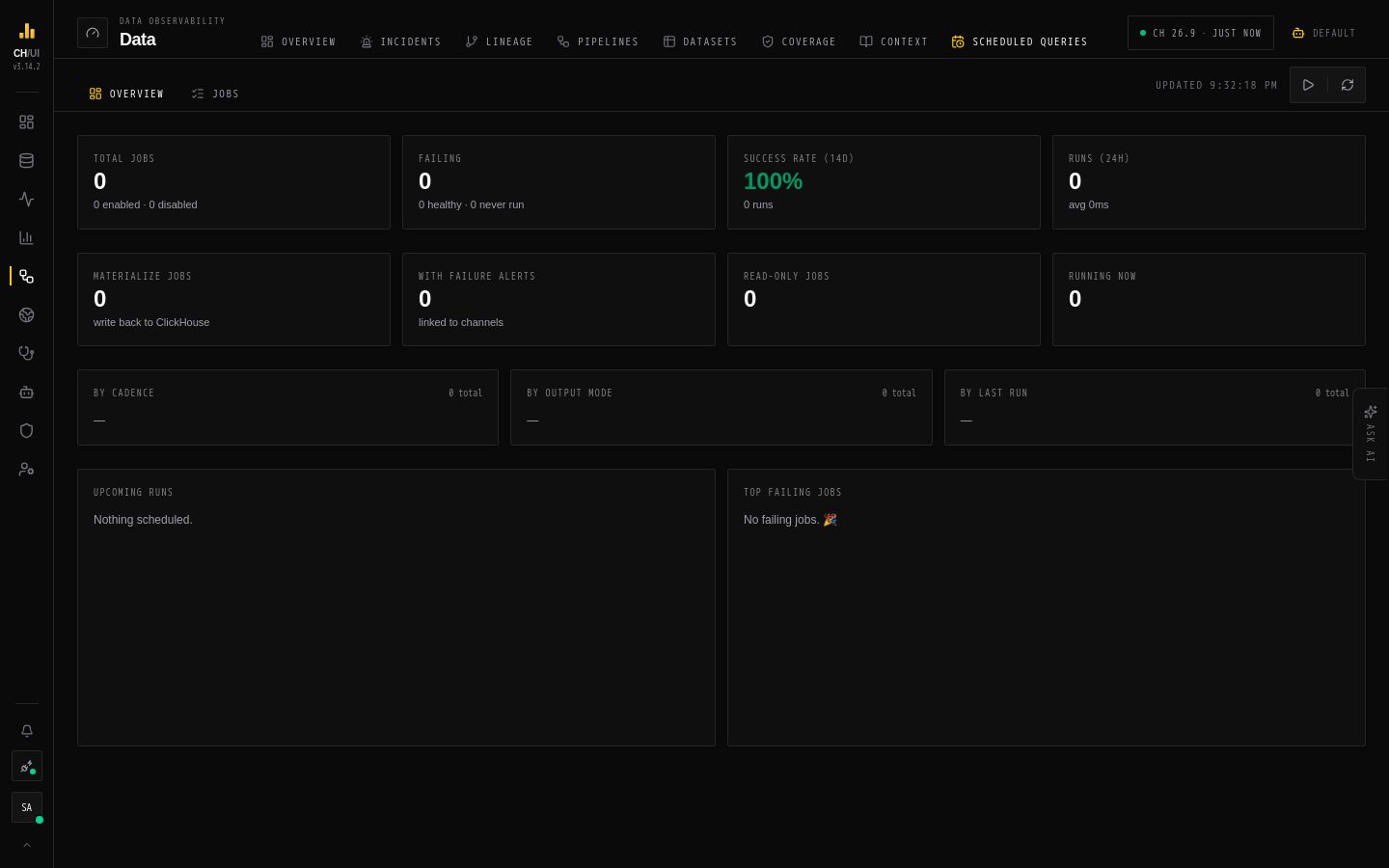The height and width of the screenshot is (868, 1389).
Task: Go to the top Overview tab
Action: coord(298,41)
